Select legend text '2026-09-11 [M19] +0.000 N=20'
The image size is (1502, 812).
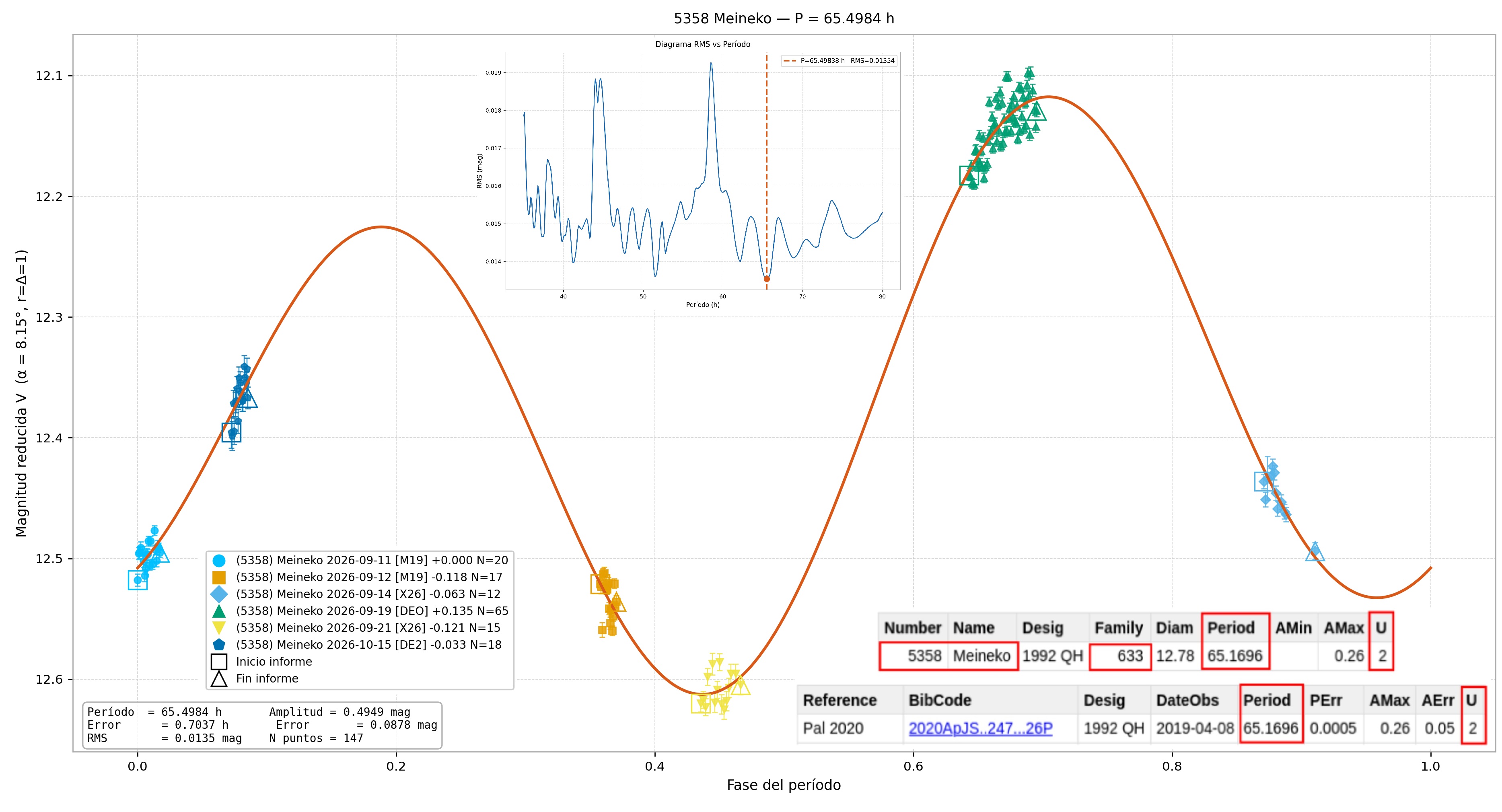418,560
